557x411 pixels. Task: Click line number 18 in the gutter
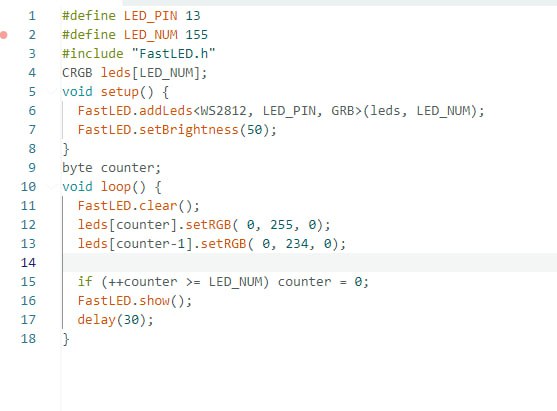tap(28, 339)
